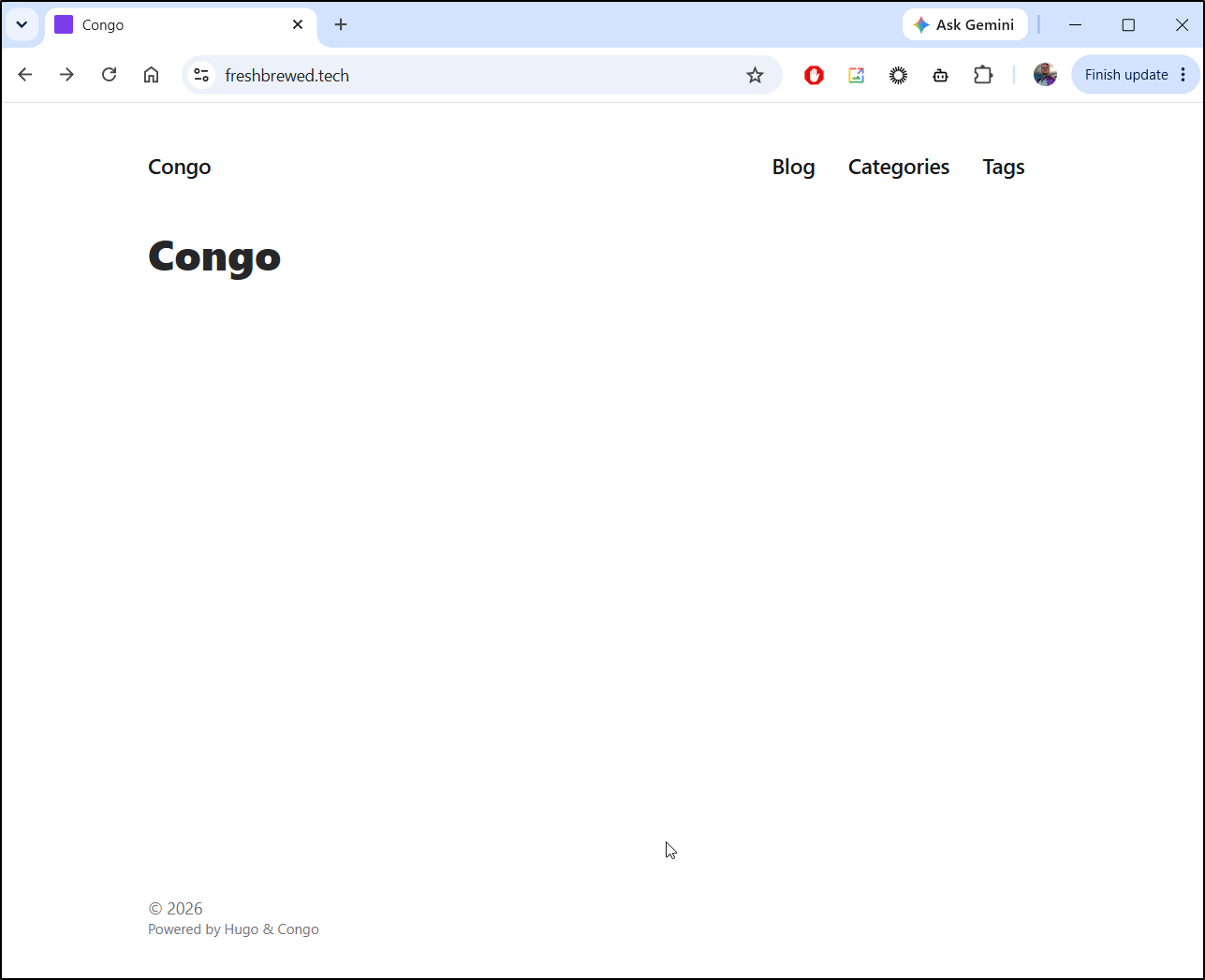
Task: Minimize the browser window
Action: (x=1075, y=25)
